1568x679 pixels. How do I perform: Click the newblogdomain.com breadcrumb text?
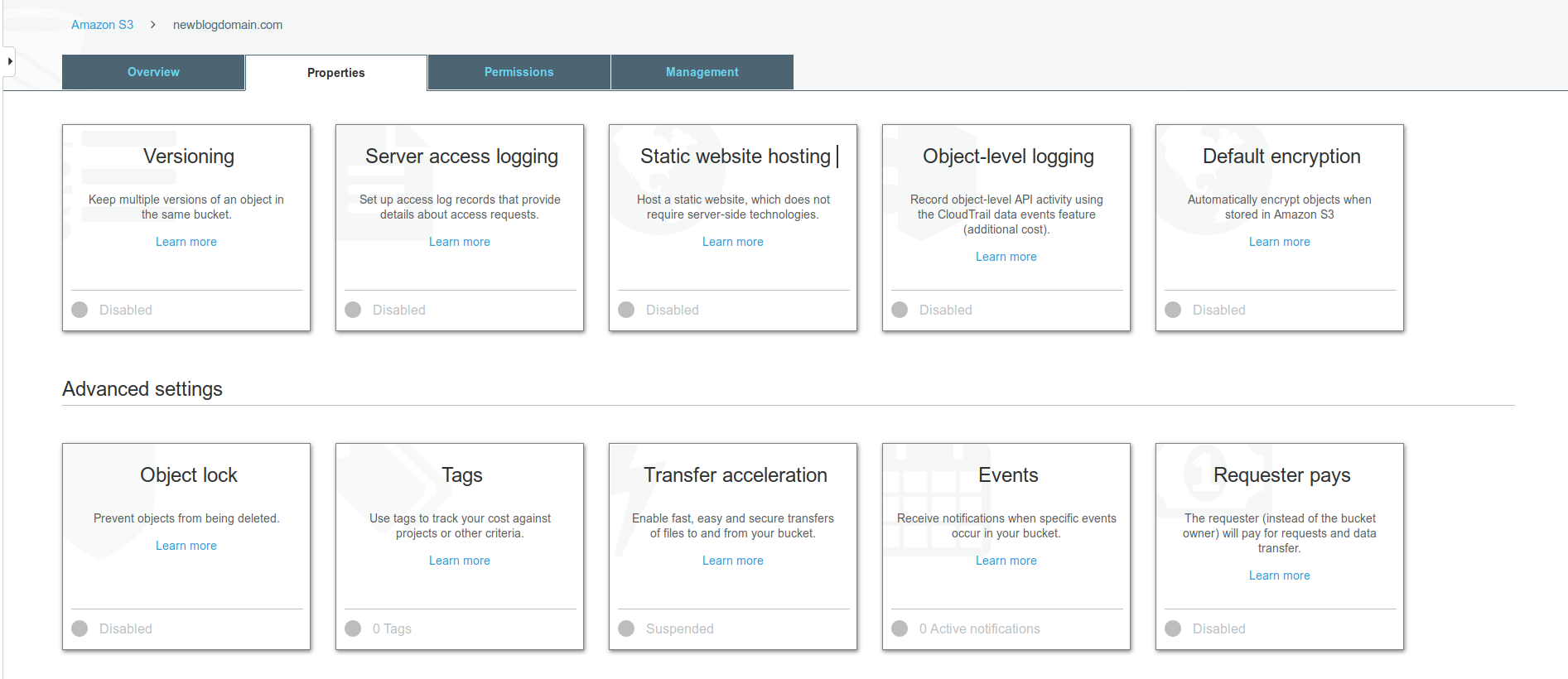point(228,25)
